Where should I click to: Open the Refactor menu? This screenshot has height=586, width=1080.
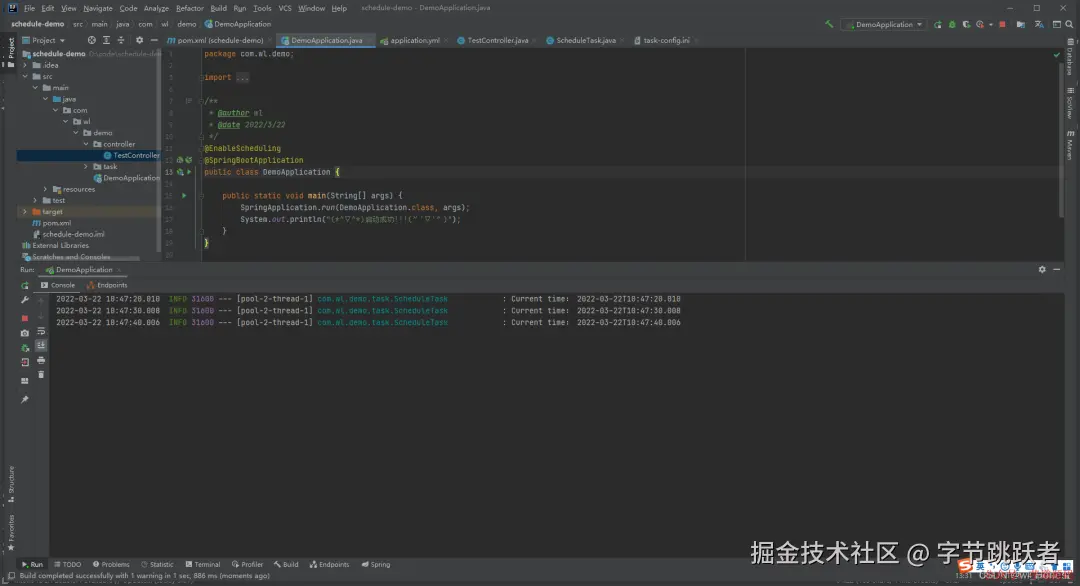[189, 8]
